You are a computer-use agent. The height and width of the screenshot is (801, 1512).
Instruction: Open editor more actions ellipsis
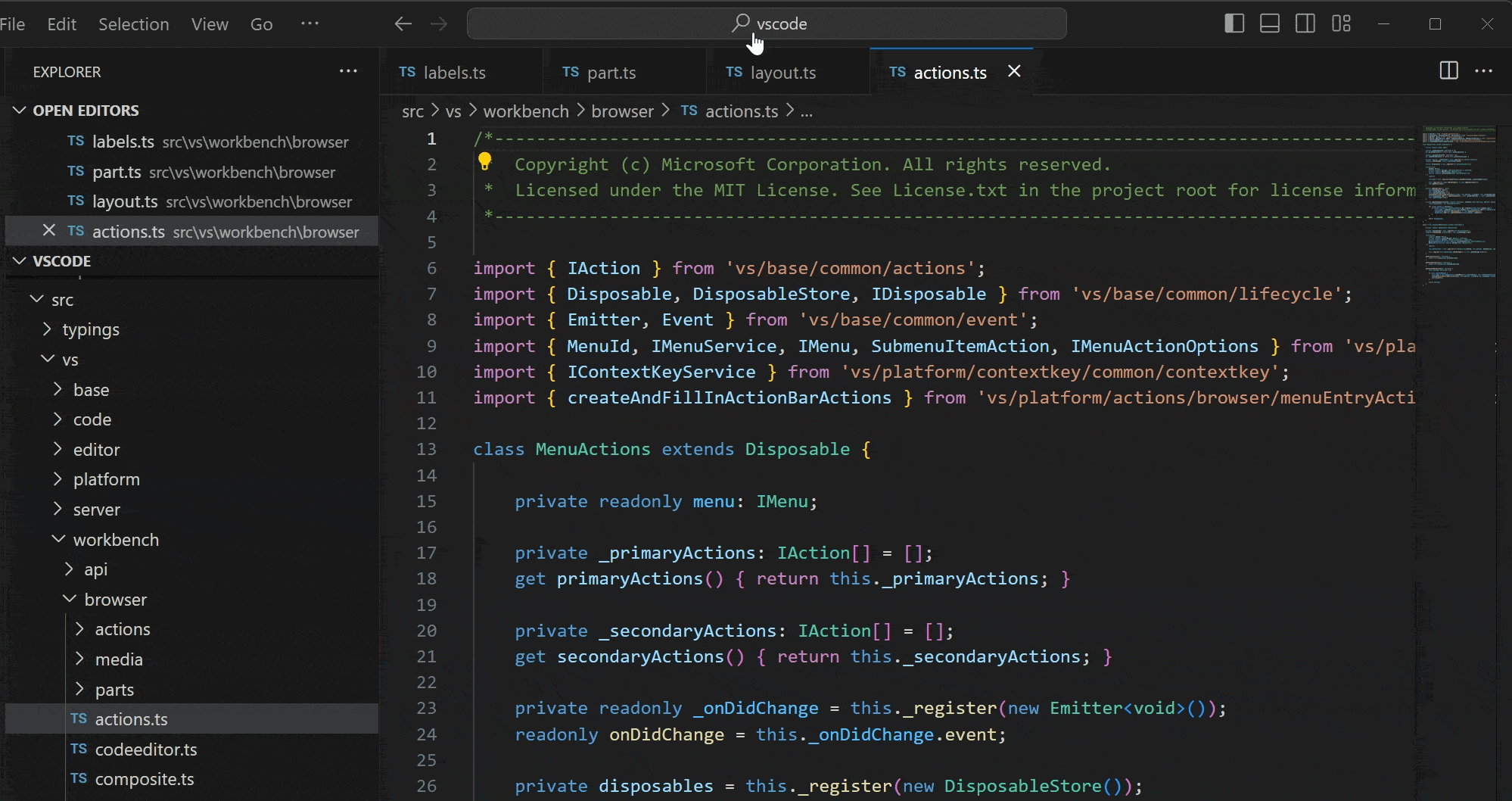[x=1483, y=71]
